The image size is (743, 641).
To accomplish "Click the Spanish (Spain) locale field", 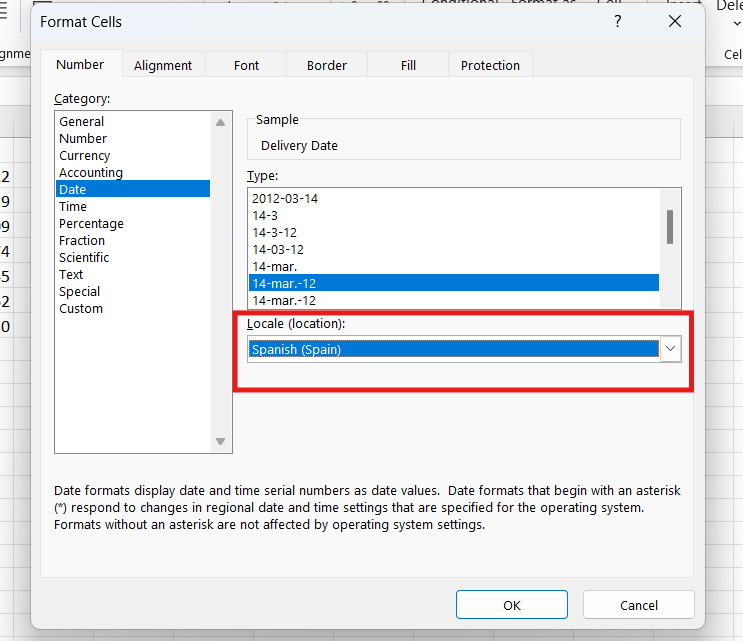I will [453, 349].
